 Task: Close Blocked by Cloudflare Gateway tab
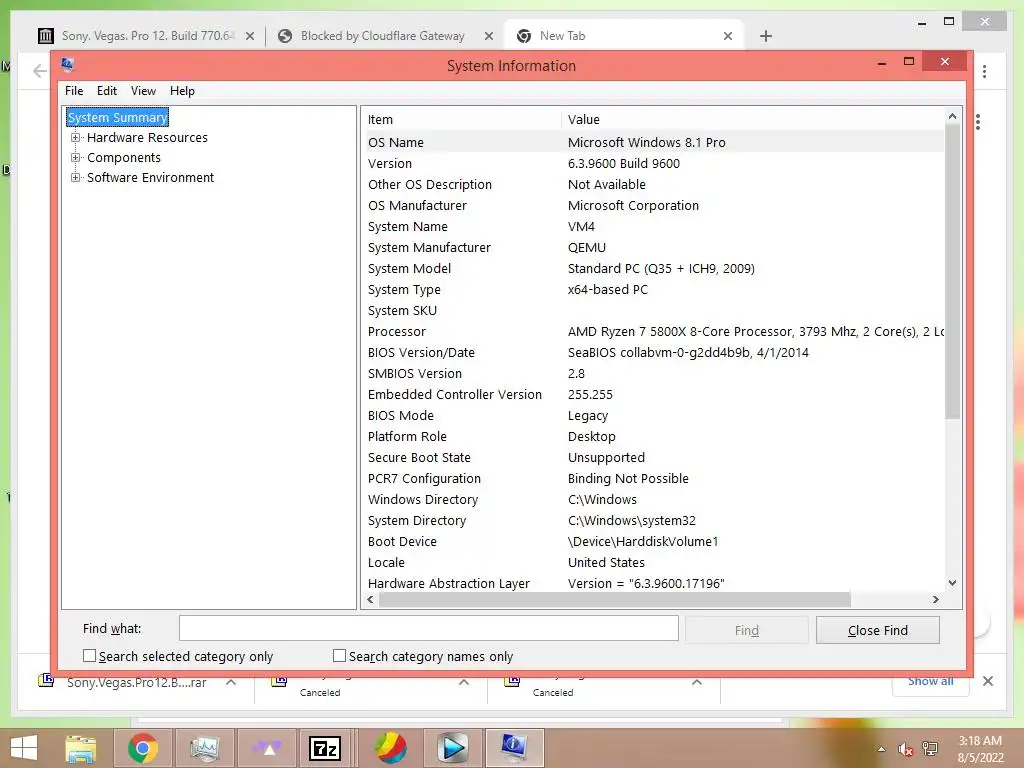pos(488,37)
